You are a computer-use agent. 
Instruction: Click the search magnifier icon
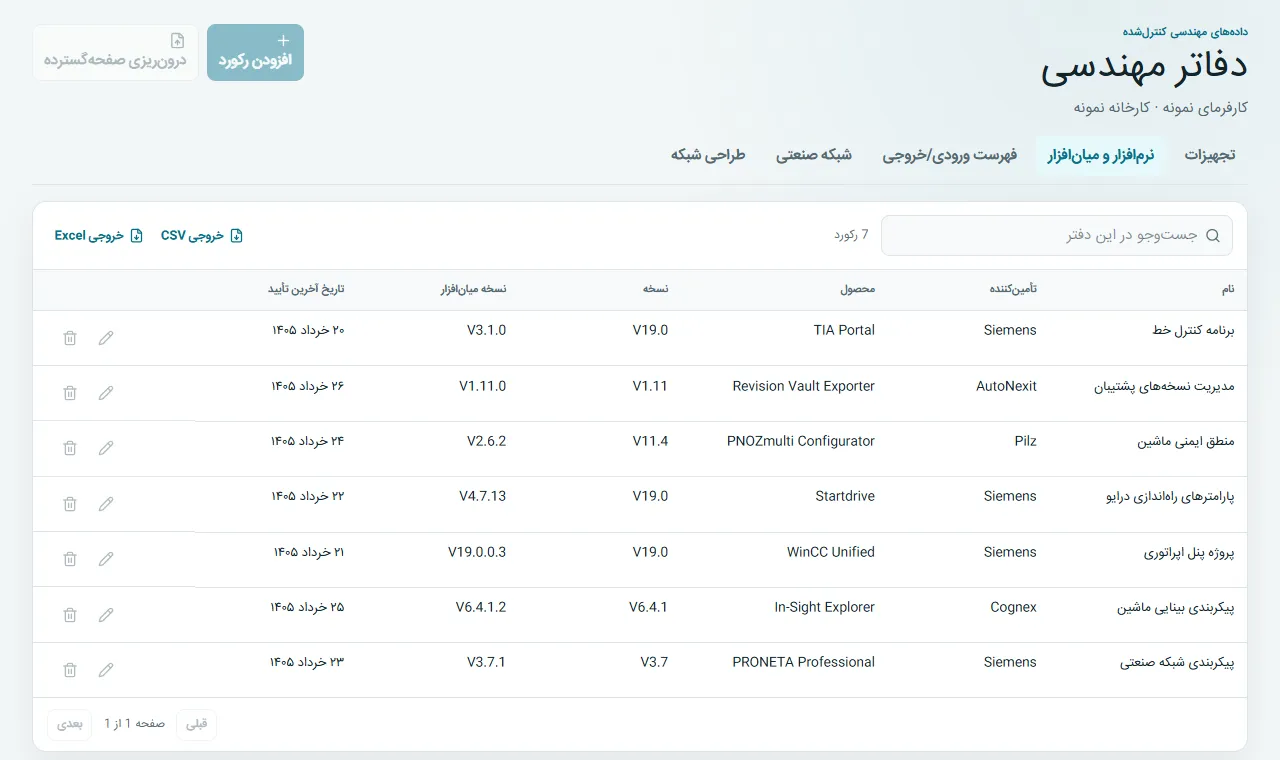point(1213,236)
